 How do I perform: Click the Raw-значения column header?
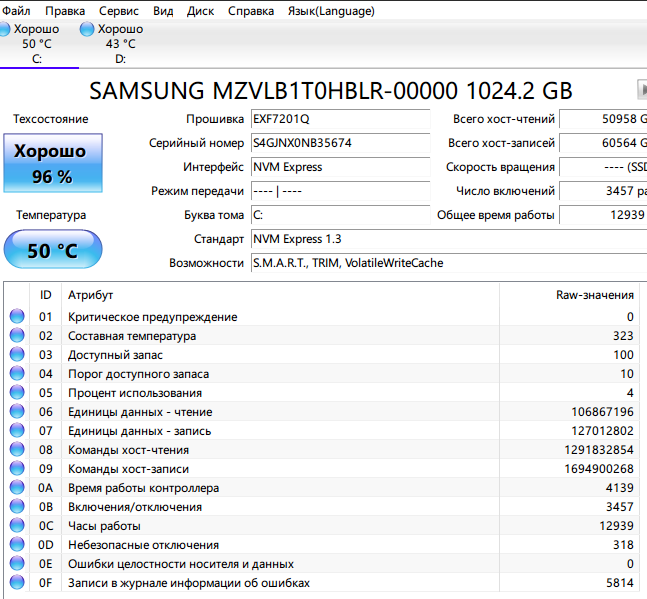(x=594, y=295)
